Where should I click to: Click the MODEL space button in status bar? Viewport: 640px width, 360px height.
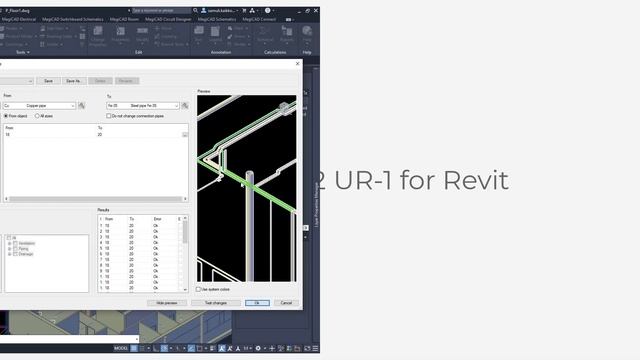coord(121,348)
